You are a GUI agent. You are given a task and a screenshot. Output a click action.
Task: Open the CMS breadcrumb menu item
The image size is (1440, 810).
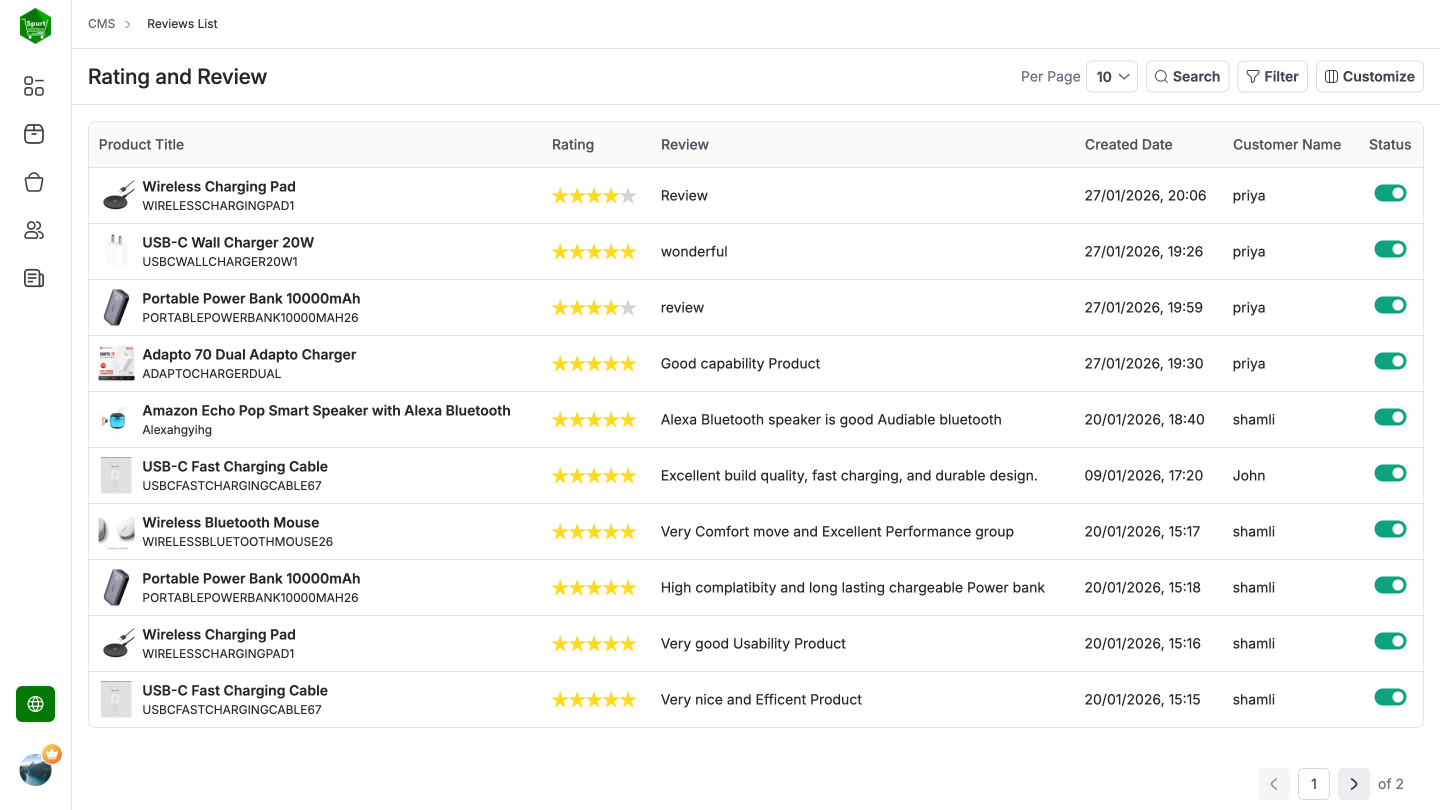tap(102, 23)
